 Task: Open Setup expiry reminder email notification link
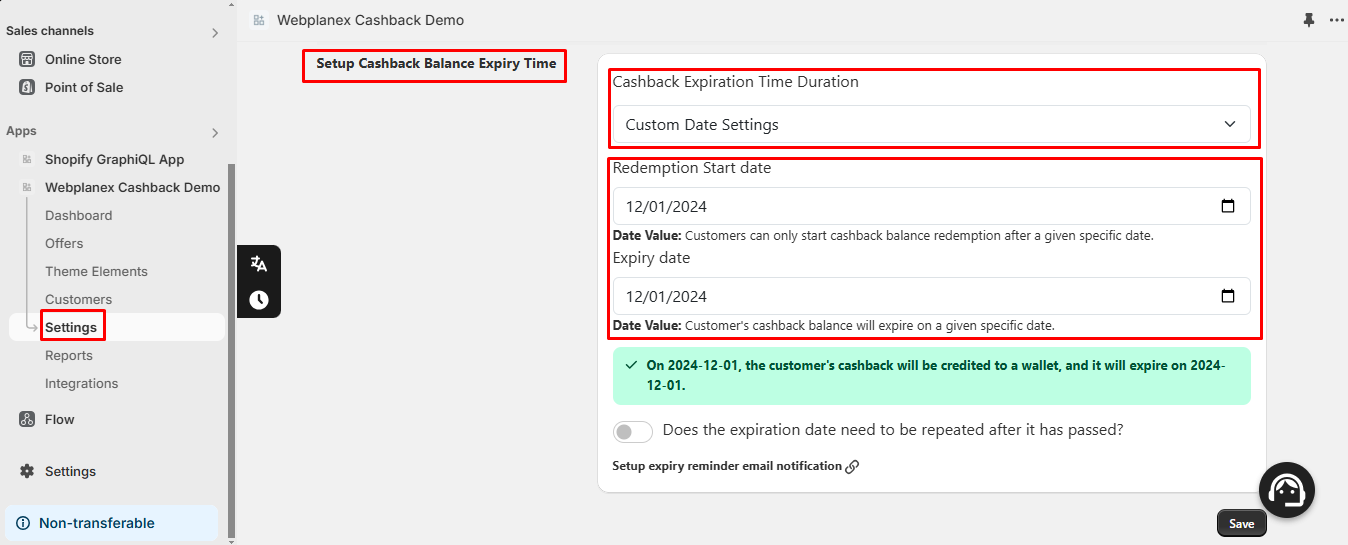tap(727, 466)
